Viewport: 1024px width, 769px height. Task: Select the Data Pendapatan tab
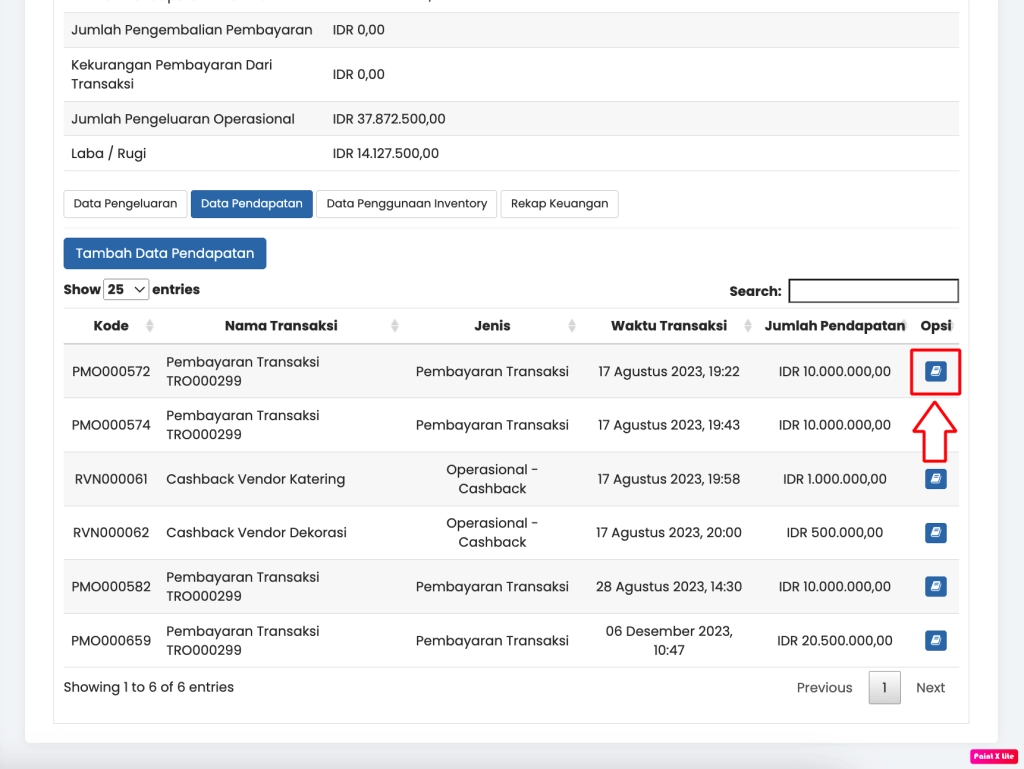coord(251,204)
